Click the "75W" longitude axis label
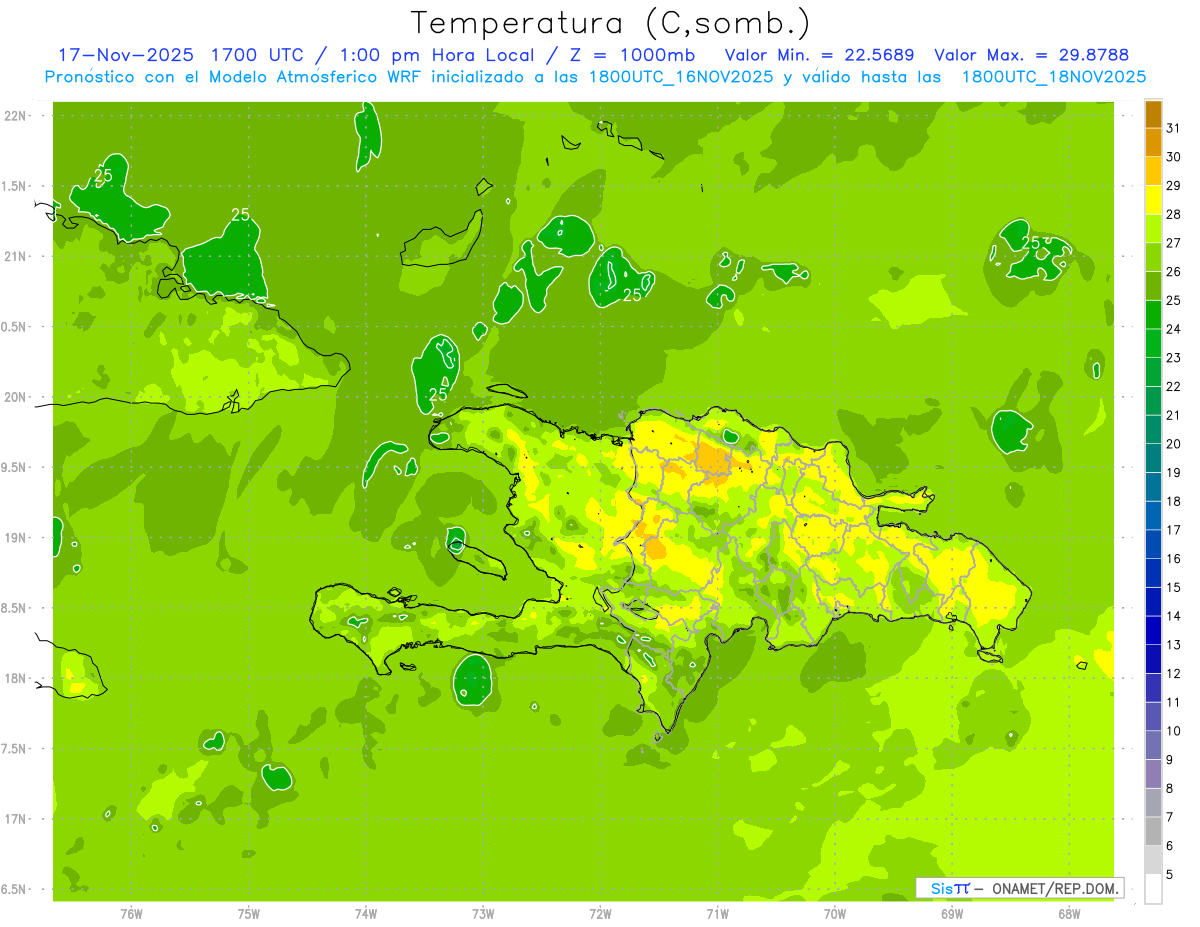 pos(249,913)
